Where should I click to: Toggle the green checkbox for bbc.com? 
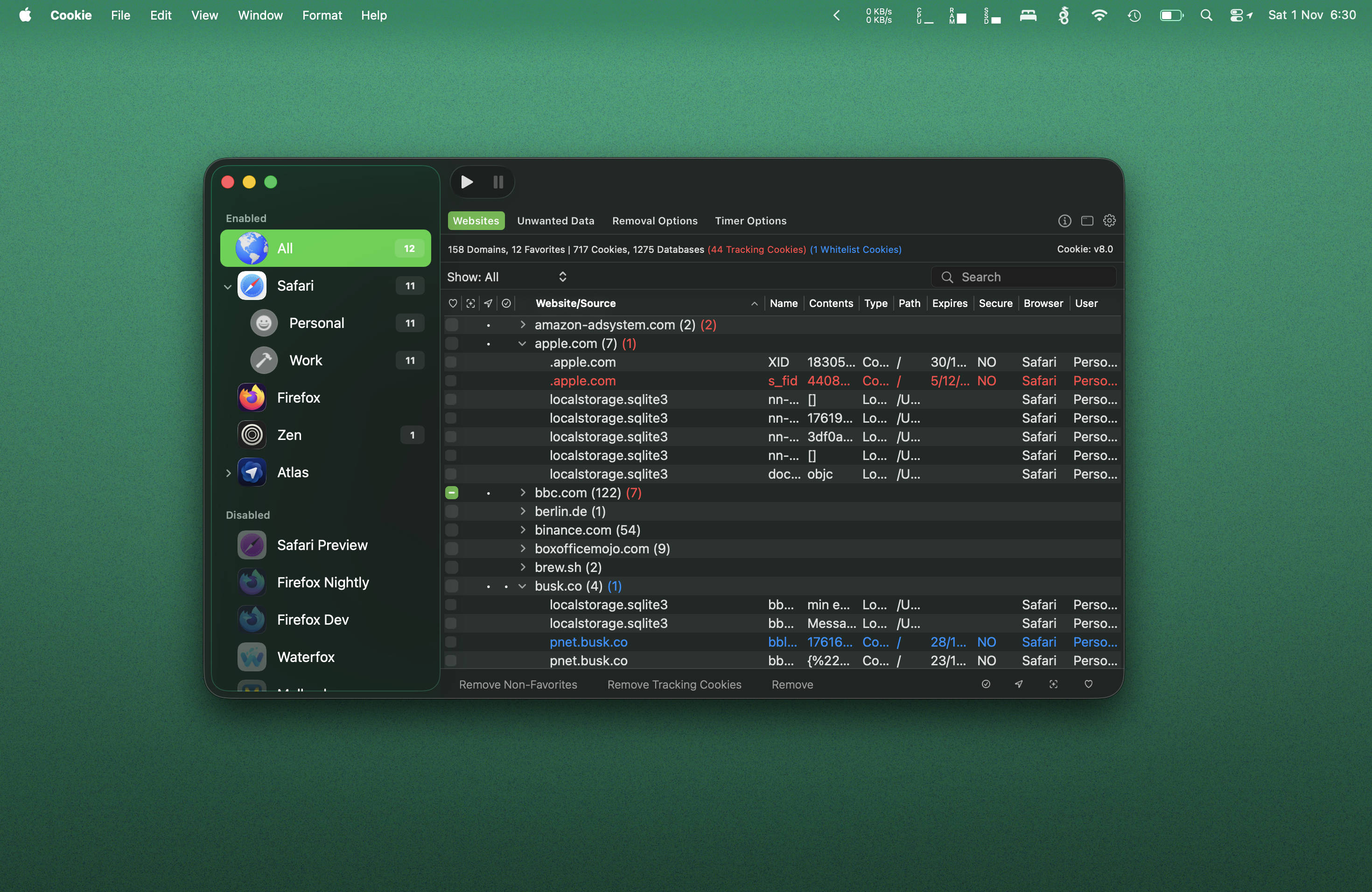[x=452, y=493]
